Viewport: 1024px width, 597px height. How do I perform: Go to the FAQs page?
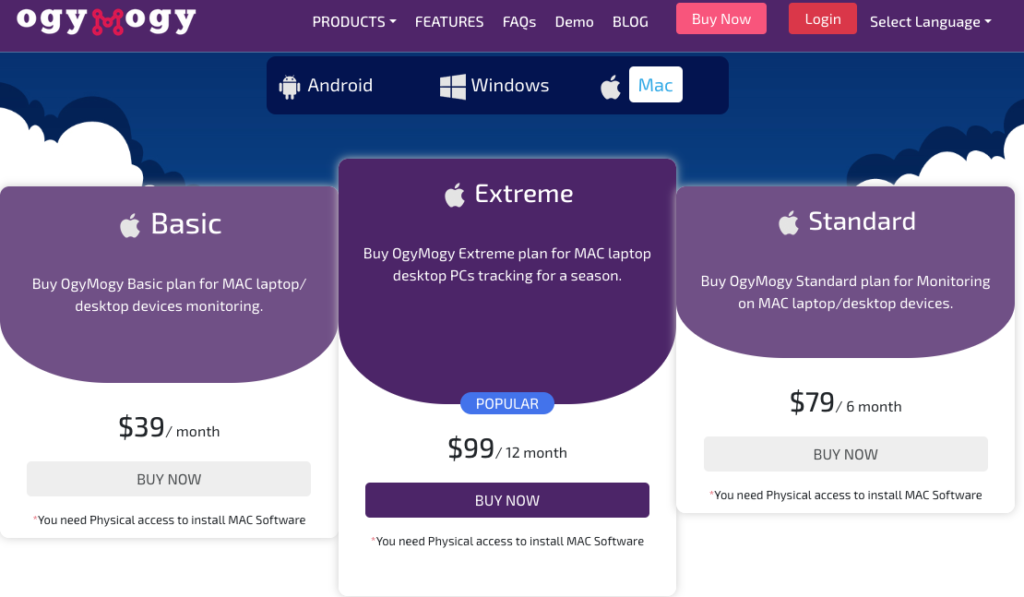coord(519,21)
